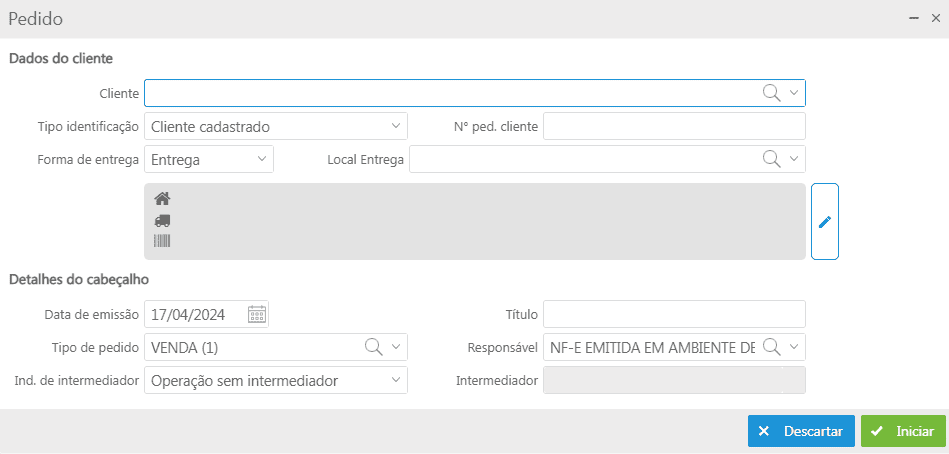949x454 pixels.
Task: Expand the Local Entrega dropdown arrow
Action: click(794, 159)
